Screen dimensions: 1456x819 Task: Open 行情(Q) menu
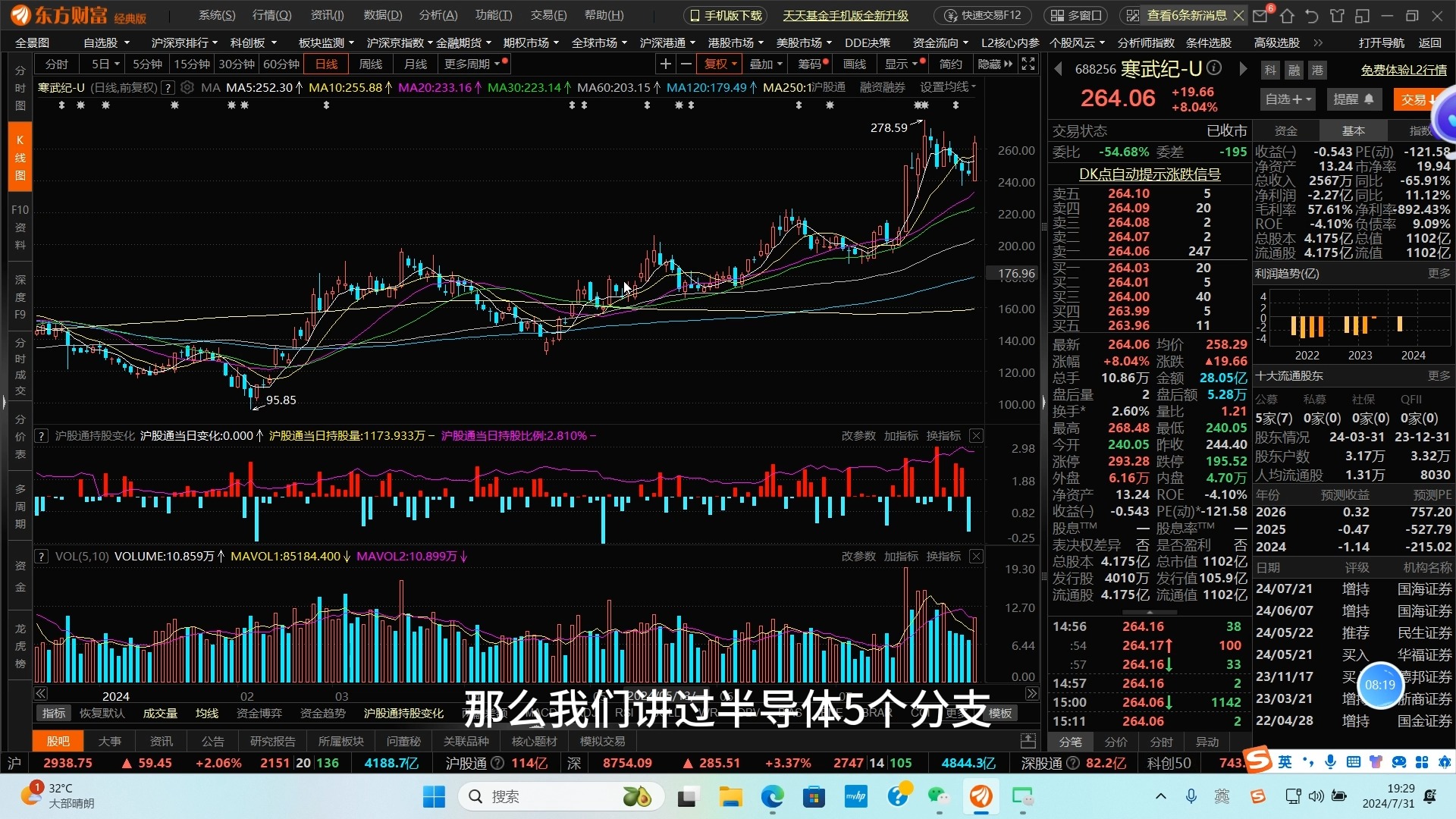tap(271, 15)
